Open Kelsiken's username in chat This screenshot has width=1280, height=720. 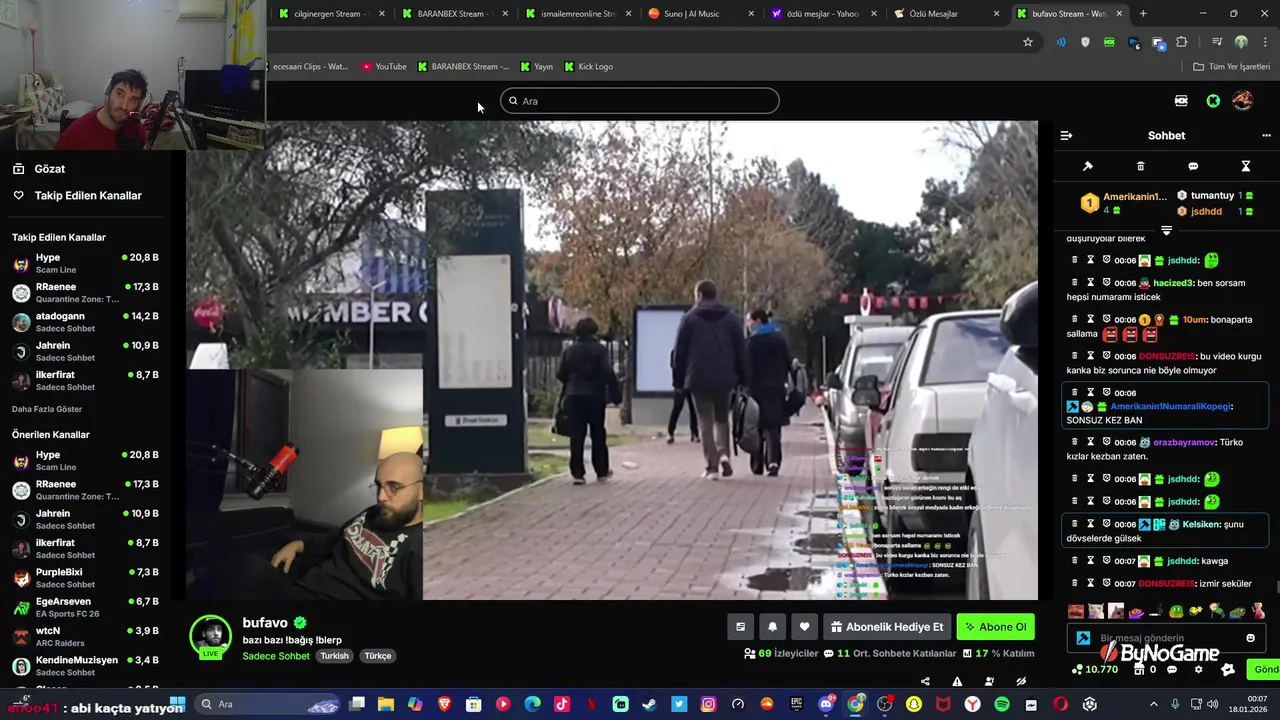coord(1202,524)
